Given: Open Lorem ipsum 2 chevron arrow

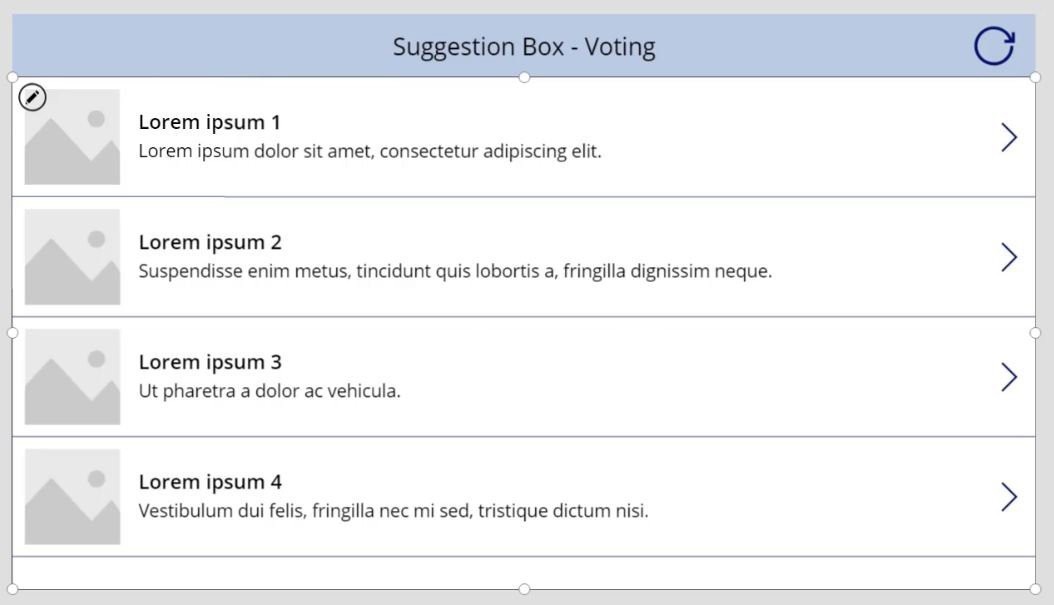Looking at the screenshot, I should (x=1008, y=257).
